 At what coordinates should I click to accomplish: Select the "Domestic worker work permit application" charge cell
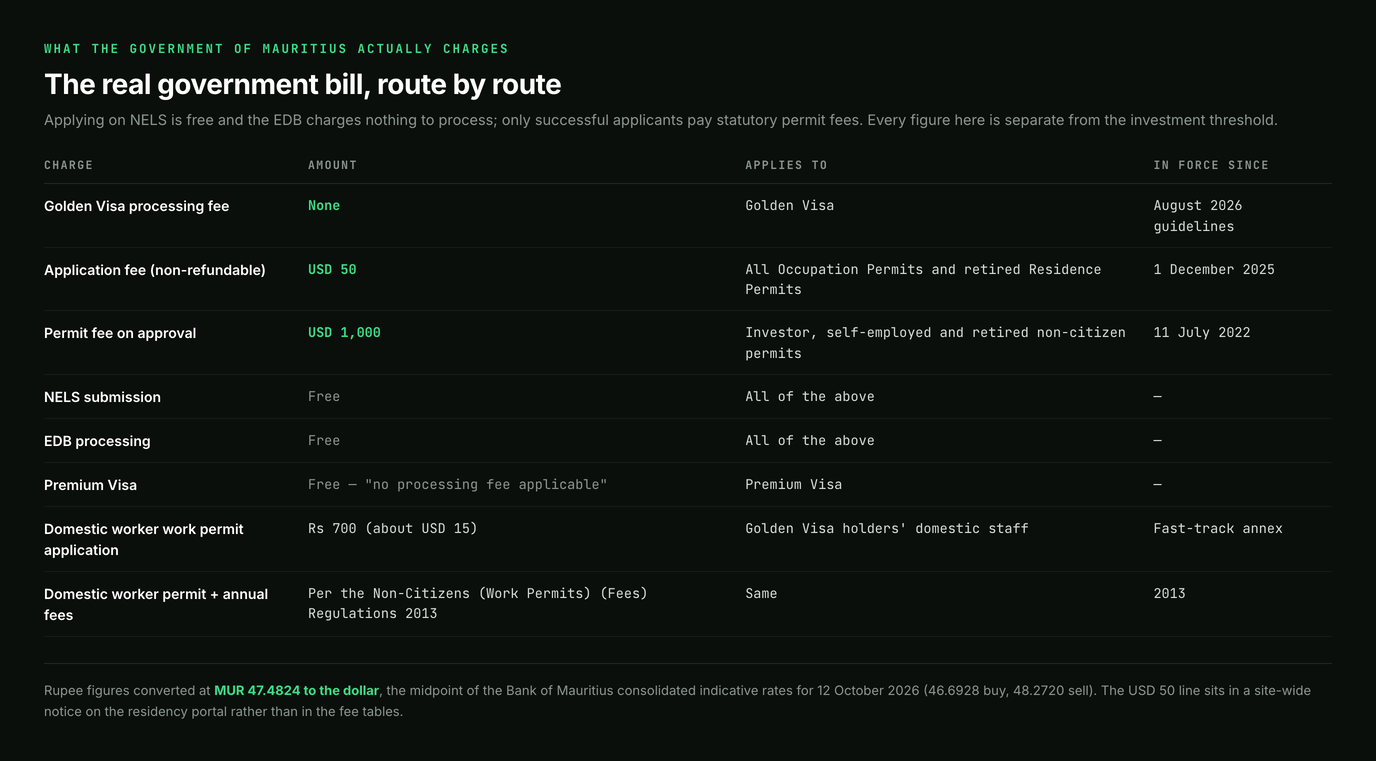[144, 540]
